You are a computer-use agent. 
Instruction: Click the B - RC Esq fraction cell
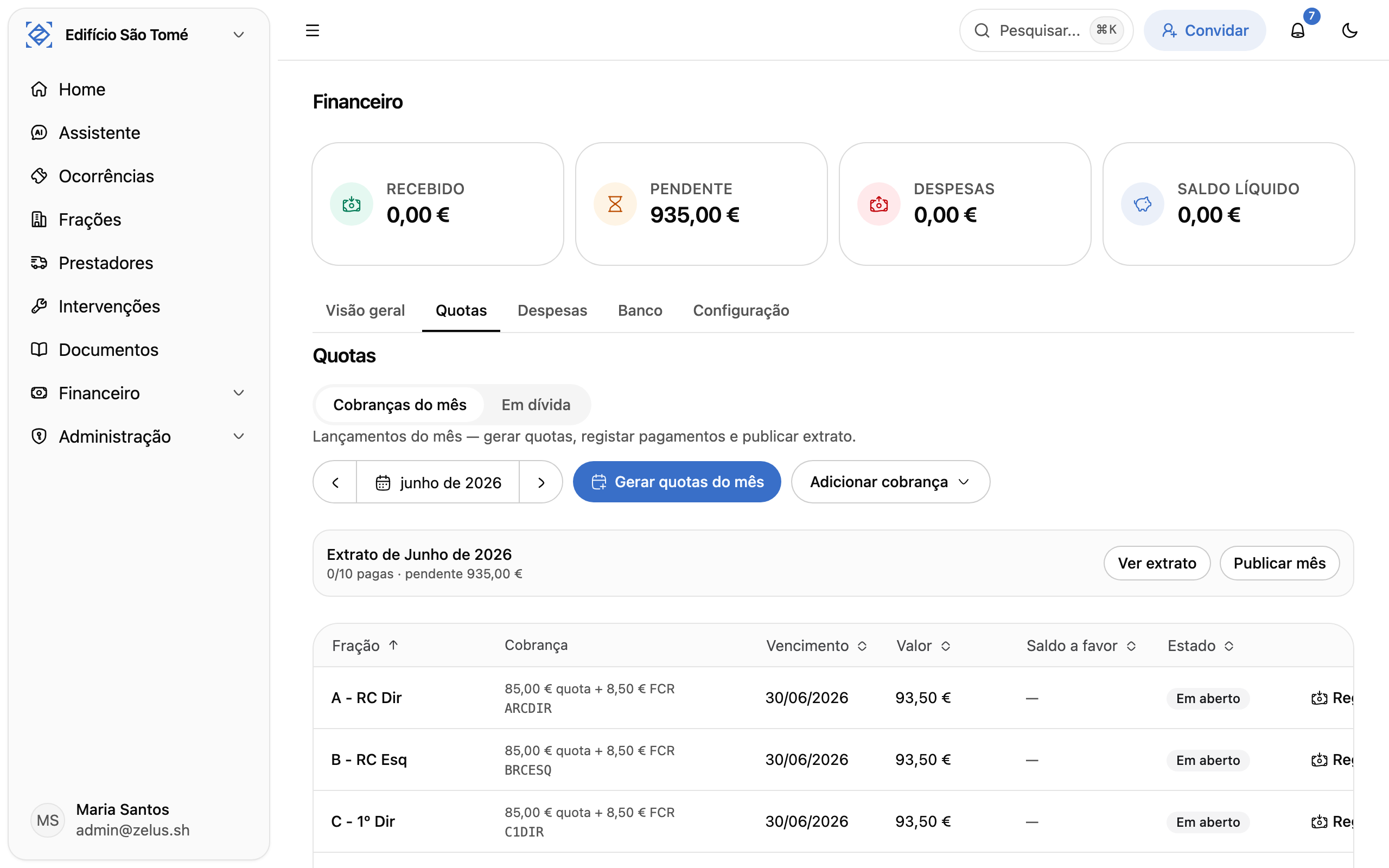369,759
